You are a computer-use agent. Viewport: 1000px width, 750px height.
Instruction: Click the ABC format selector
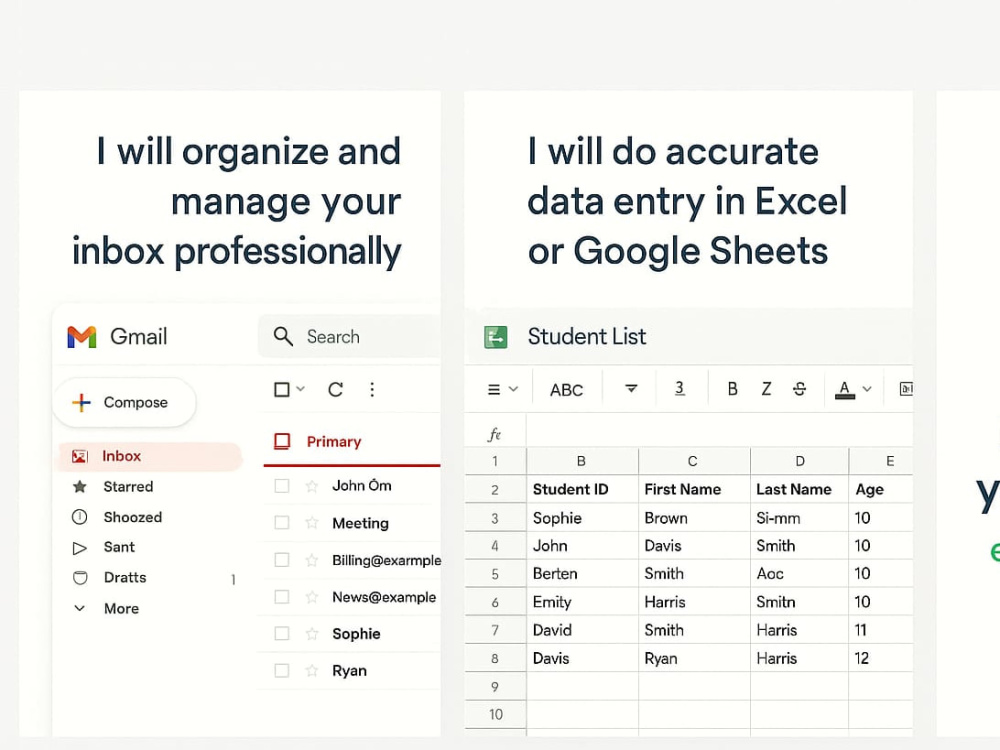click(x=566, y=390)
